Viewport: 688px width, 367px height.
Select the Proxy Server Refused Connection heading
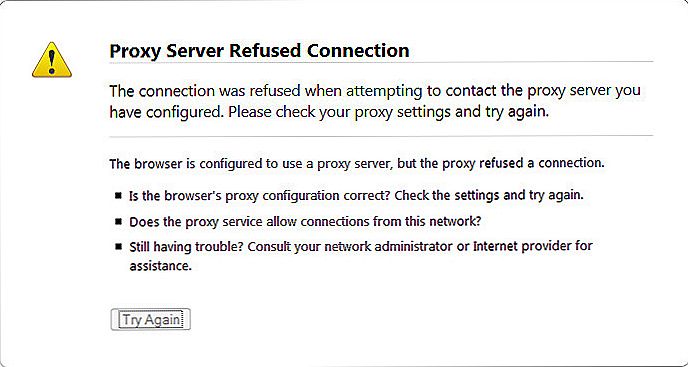[259, 50]
